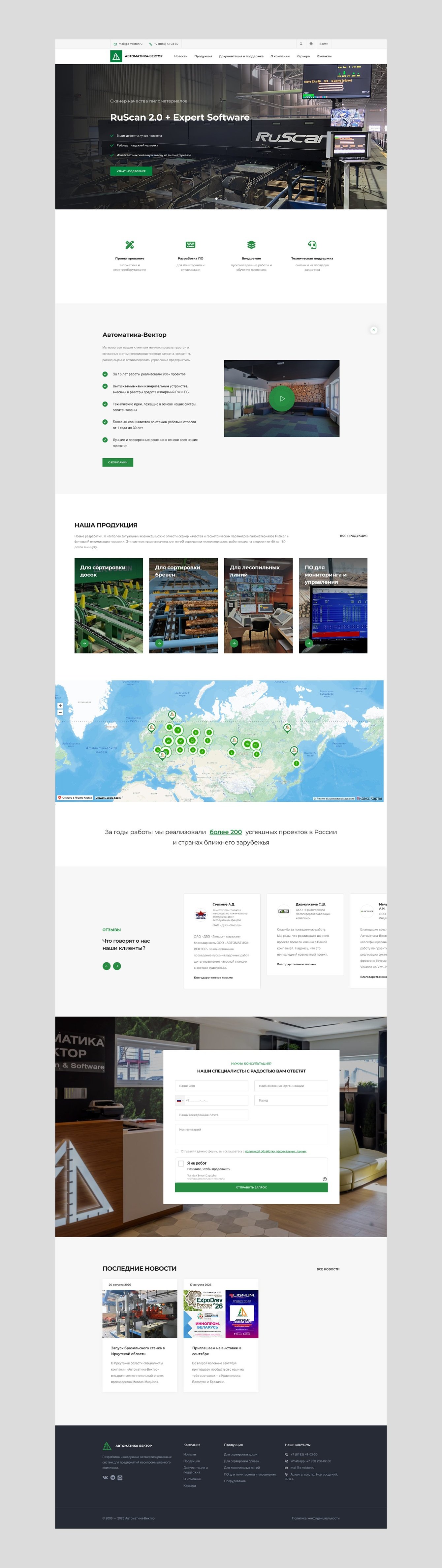Screen dimensions: 442x1568
Task: Zoom out on the projects map
Action: pos(60,712)
